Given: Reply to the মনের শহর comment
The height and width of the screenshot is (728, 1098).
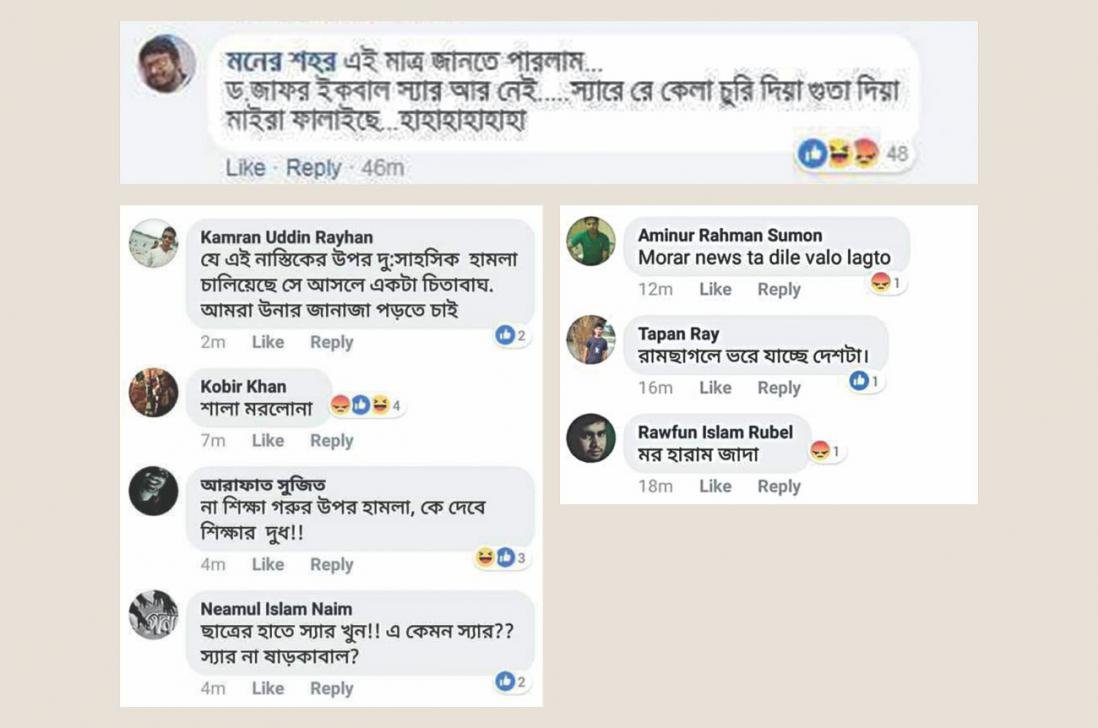Looking at the screenshot, I should 313,168.
